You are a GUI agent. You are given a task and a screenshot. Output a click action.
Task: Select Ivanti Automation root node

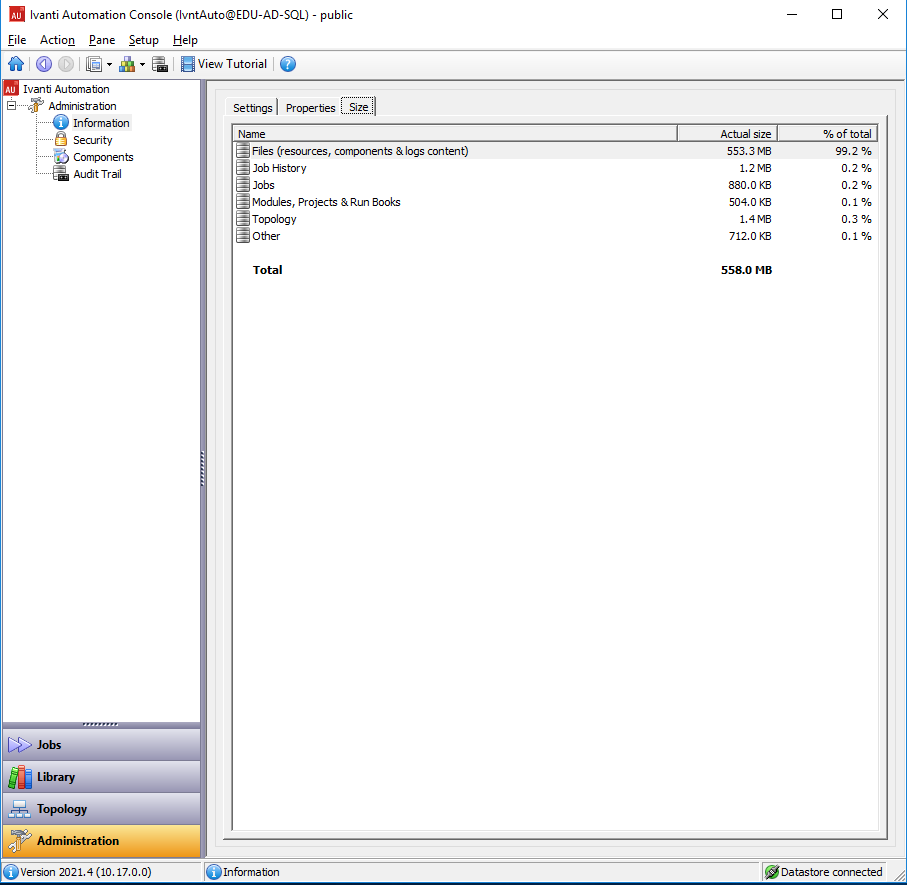pyautogui.click(x=66, y=89)
